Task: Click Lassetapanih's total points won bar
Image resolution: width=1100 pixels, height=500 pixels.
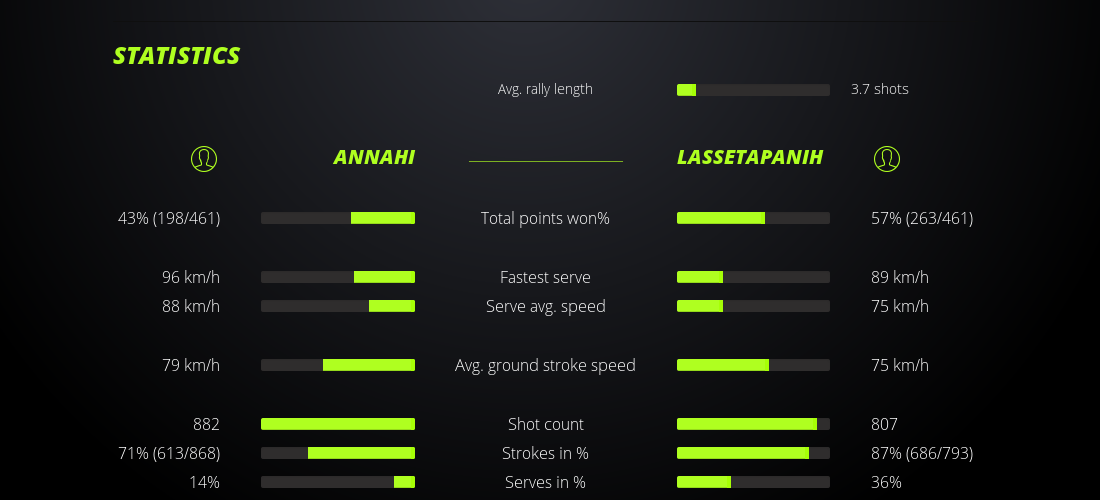Action: pos(753,218)
